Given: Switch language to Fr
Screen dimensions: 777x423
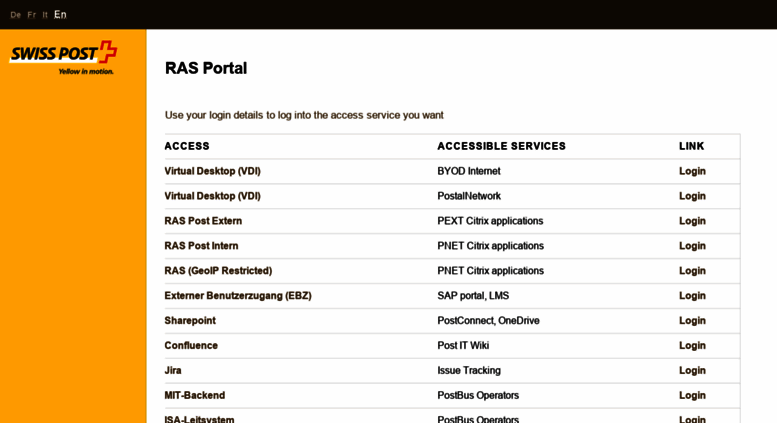Looking at the screenshot, I should tap(32, 15).
